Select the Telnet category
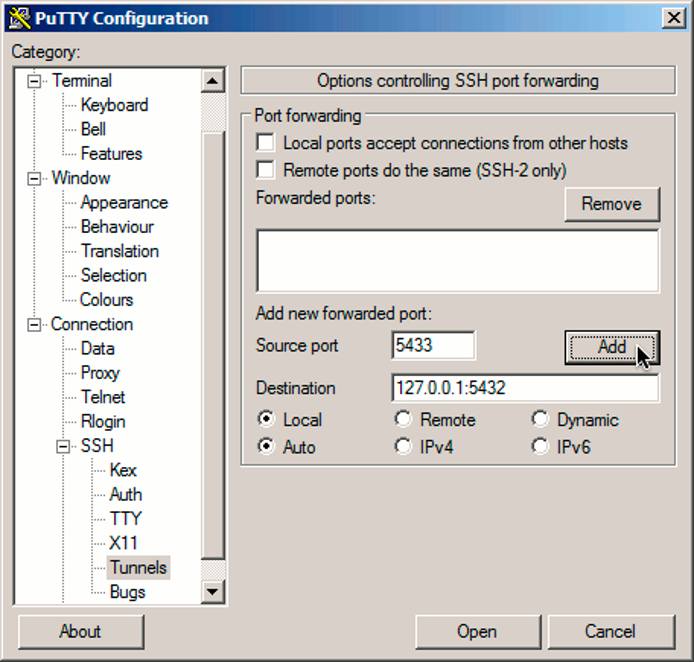The width and height of the screenshot is (694, 662). pos(103,397)
